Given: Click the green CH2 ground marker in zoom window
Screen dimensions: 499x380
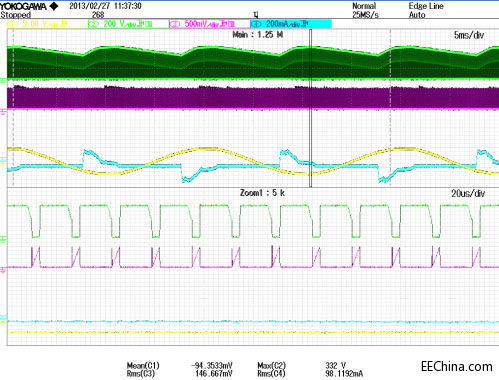Looking at the screenshot, I should 3,239.
